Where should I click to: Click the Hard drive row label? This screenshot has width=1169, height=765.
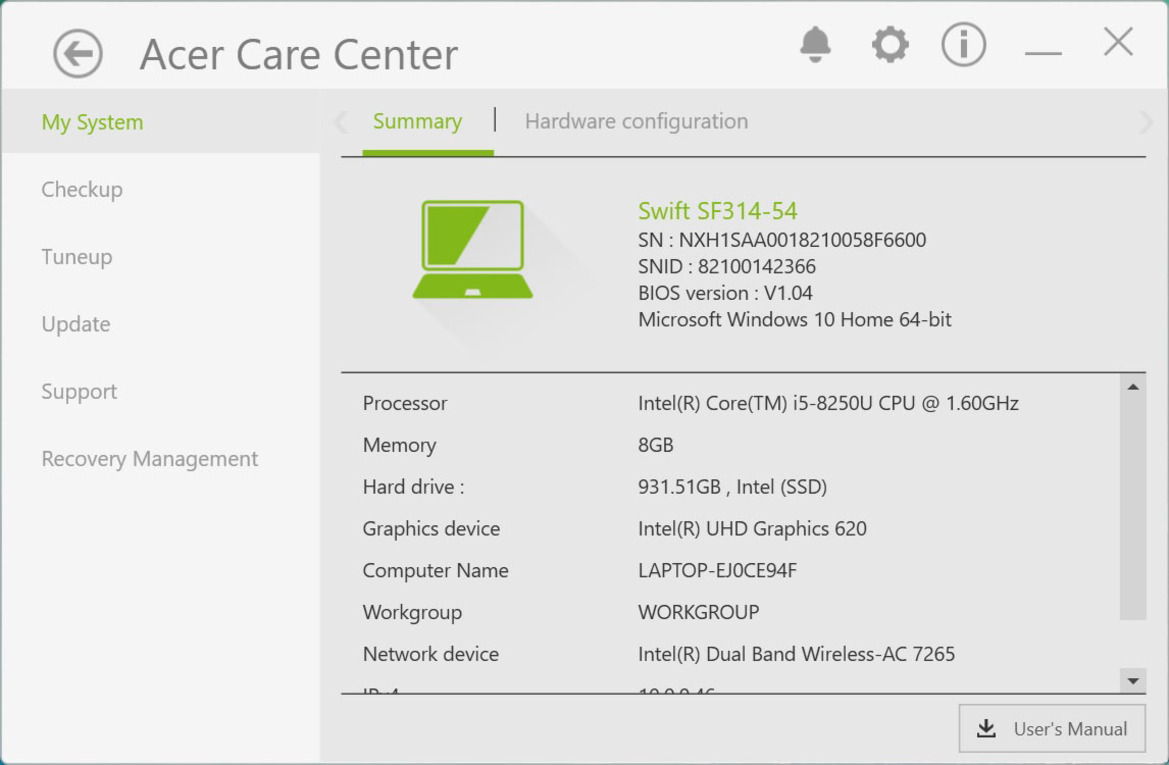[414, 487]
